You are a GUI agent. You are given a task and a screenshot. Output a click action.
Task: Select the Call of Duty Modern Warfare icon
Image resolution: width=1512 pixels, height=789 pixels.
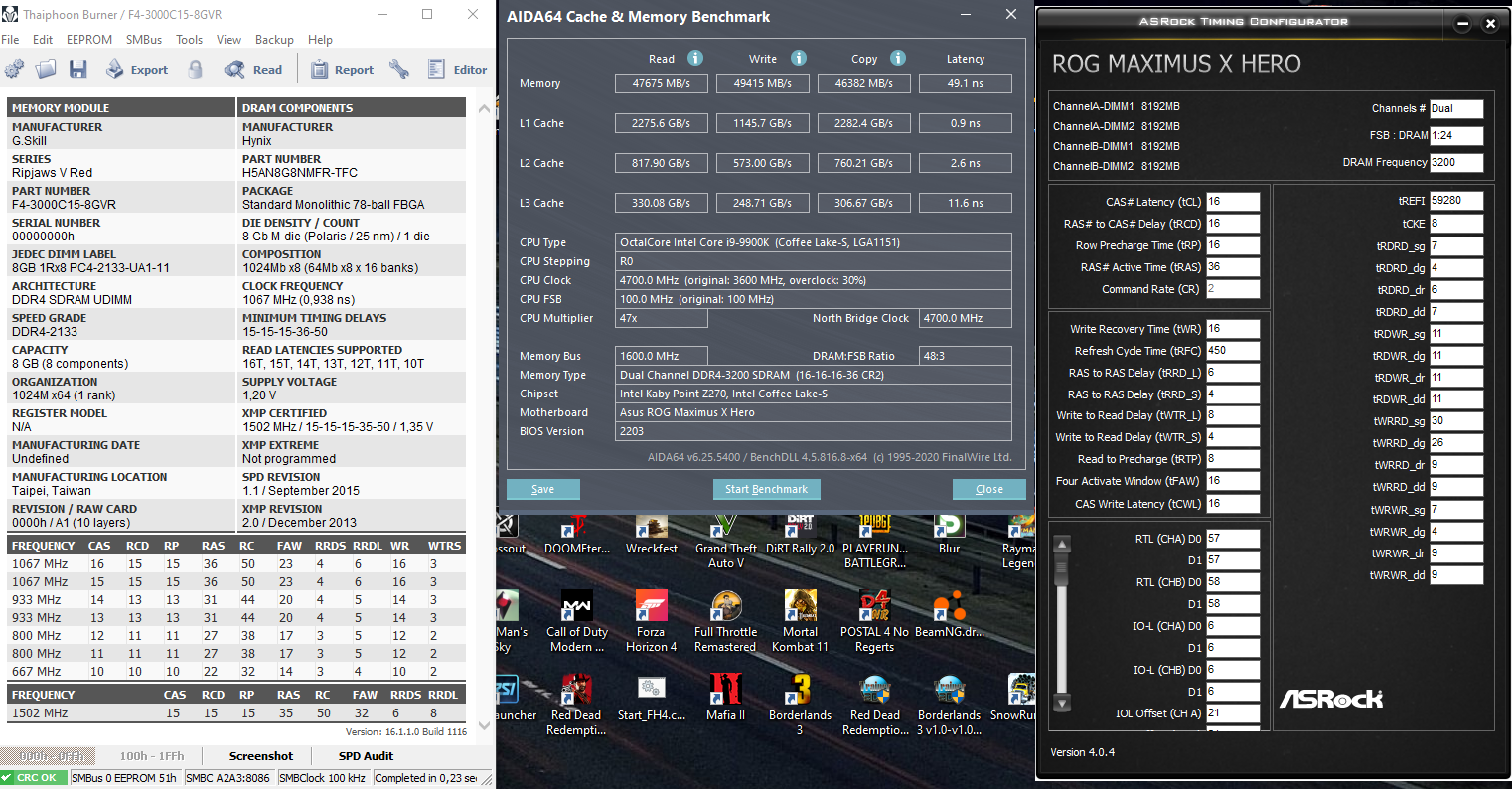tap(577, 621)
